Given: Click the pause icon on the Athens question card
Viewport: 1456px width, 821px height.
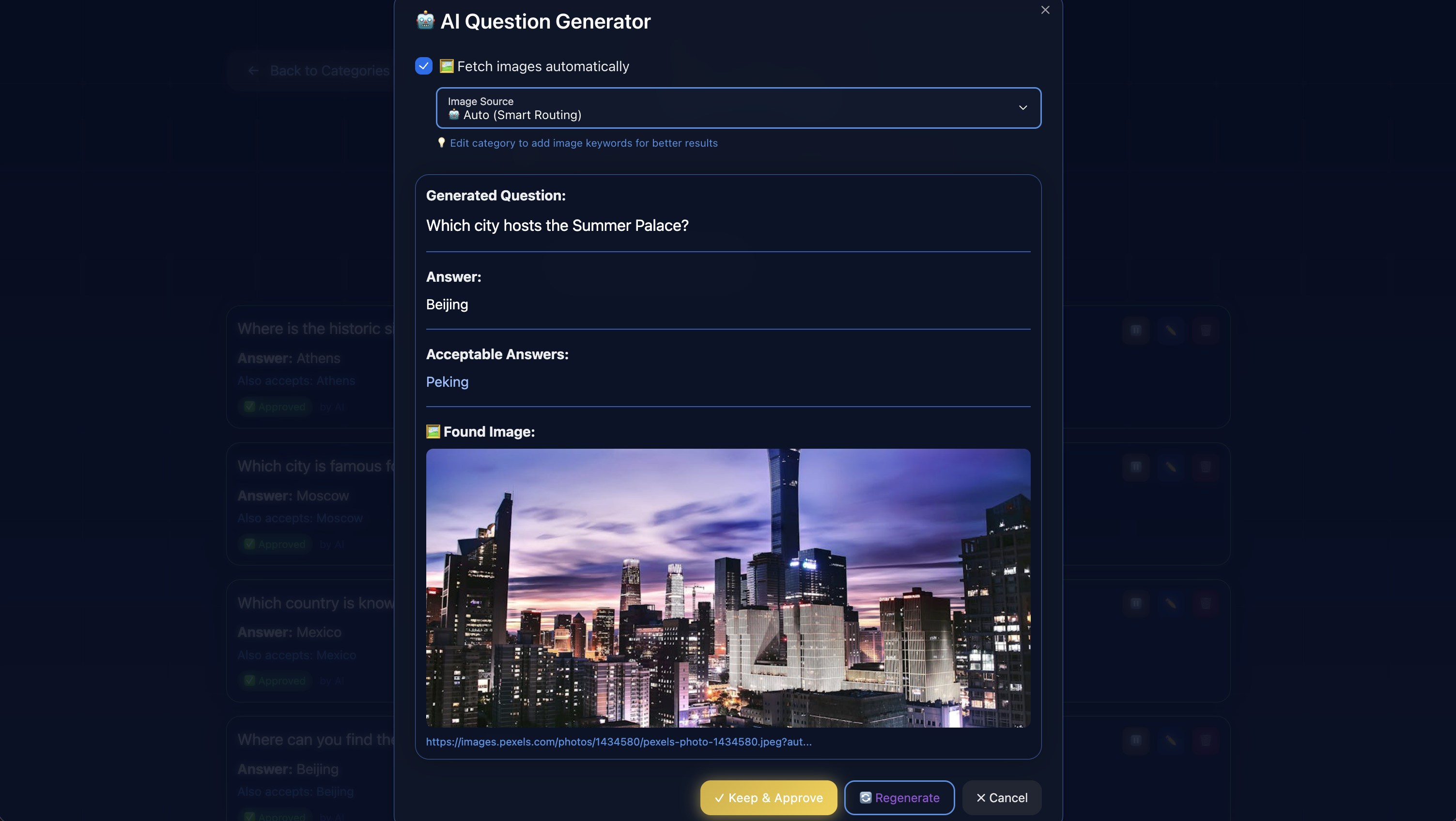Looking at the screenshot, I should [x=1135, y=330].
